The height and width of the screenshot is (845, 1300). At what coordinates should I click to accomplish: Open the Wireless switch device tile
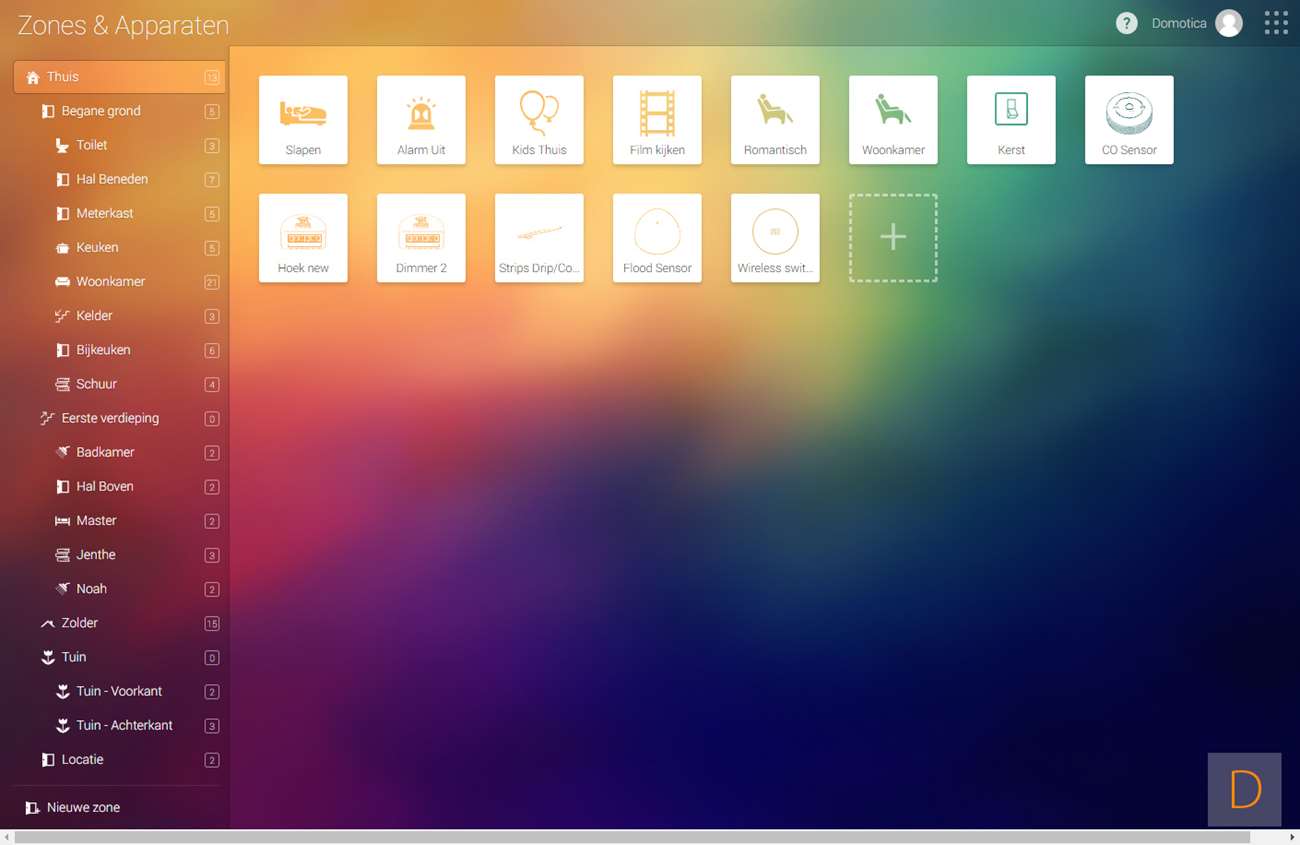(775, 238)
